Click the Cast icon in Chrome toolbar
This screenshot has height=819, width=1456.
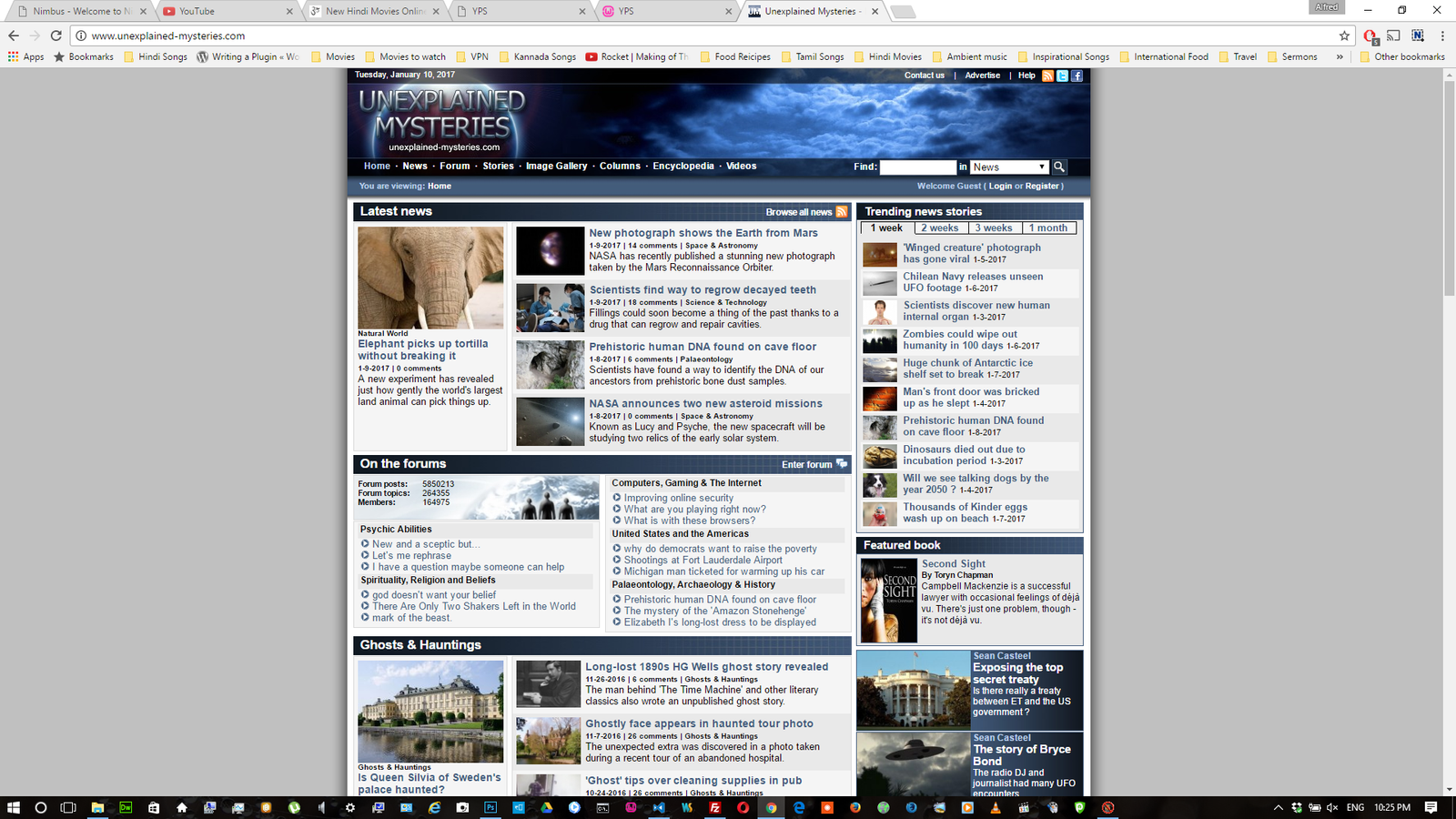point(1393,35)
